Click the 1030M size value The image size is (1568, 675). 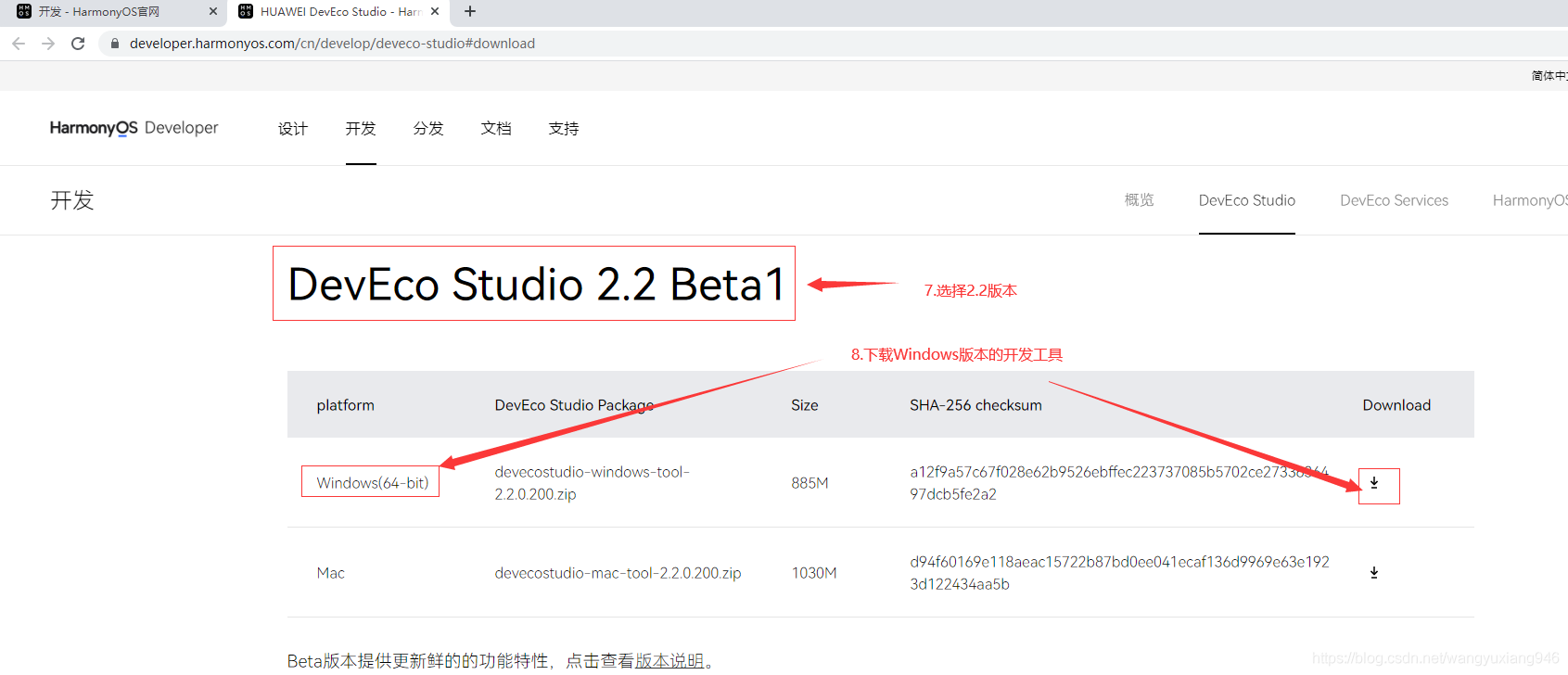click(814, 573)
